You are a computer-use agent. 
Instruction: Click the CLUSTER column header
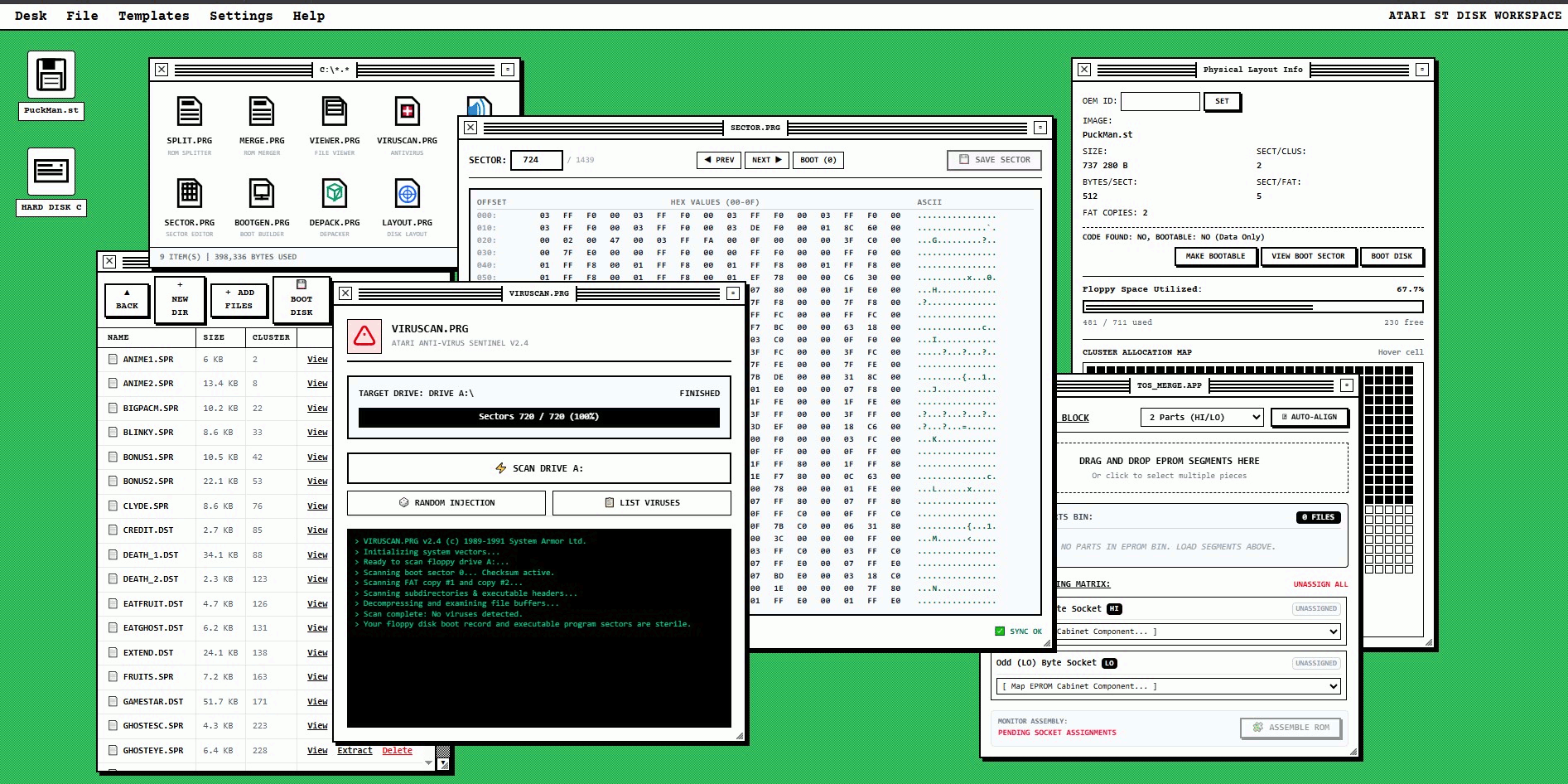tap(271, 337)
